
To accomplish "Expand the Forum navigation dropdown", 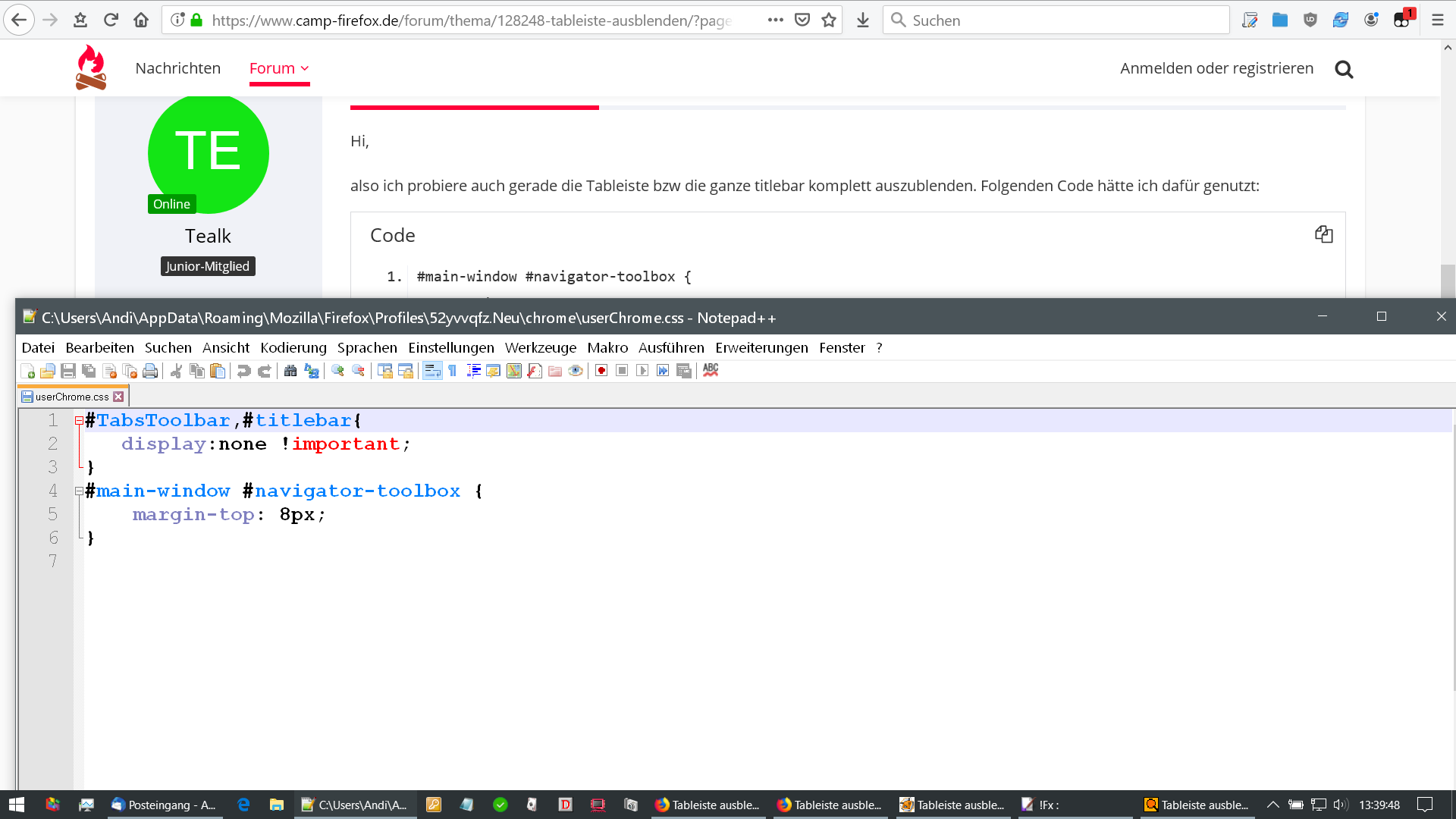I will click(279, 68).
